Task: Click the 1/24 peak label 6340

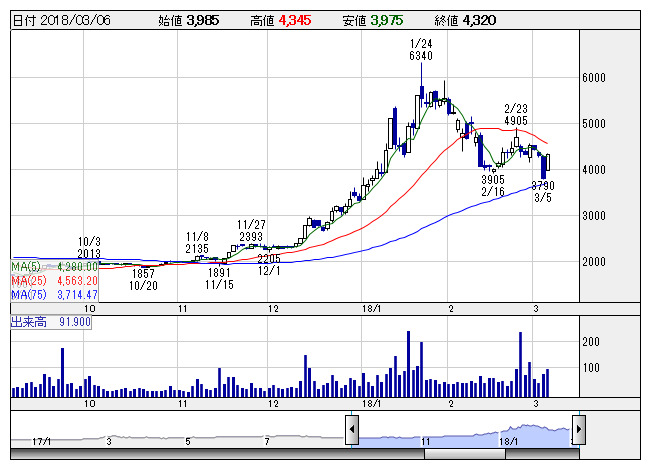Action: 421,57
